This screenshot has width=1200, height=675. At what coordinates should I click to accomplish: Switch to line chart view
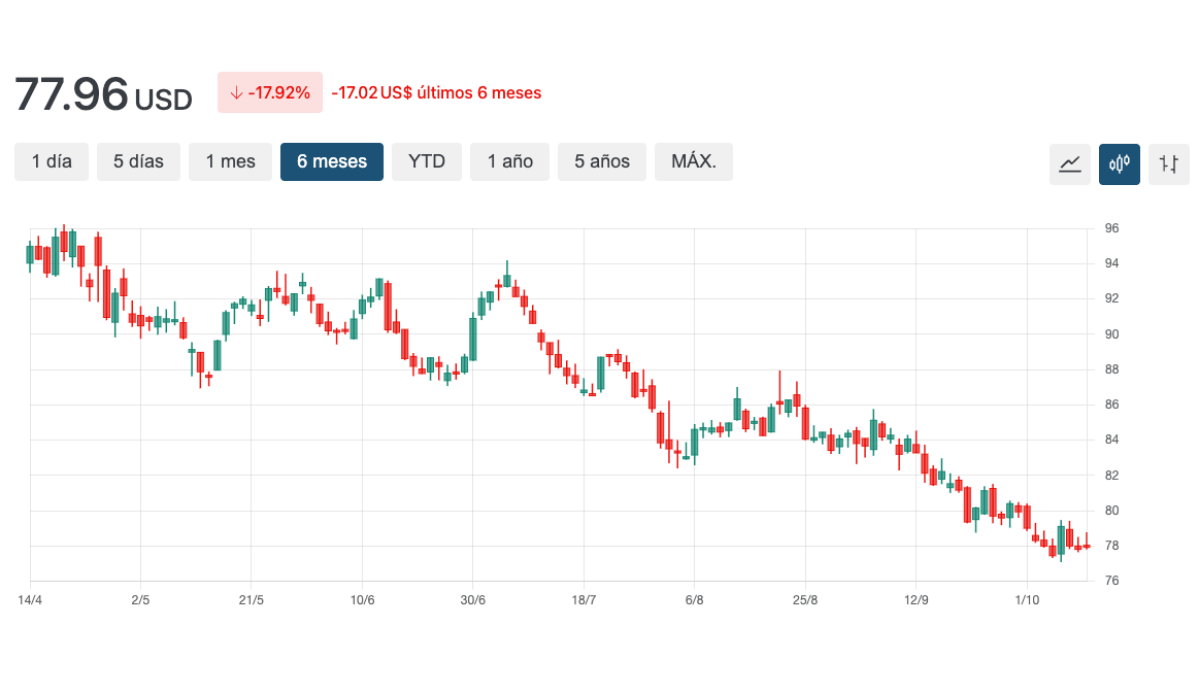tap(1069, 164)
